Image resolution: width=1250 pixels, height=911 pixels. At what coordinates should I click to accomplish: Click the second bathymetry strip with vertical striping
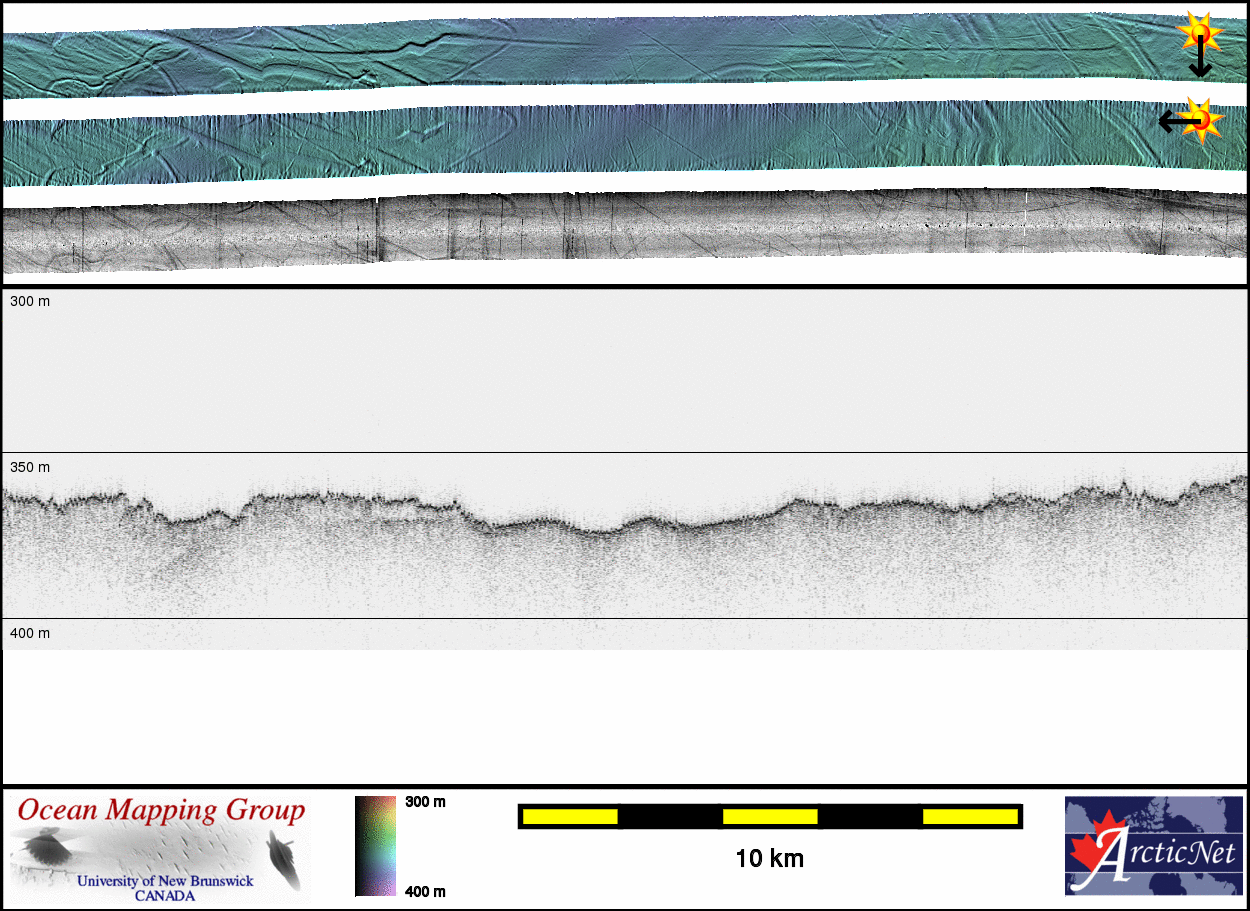click(x=600, y=140)
